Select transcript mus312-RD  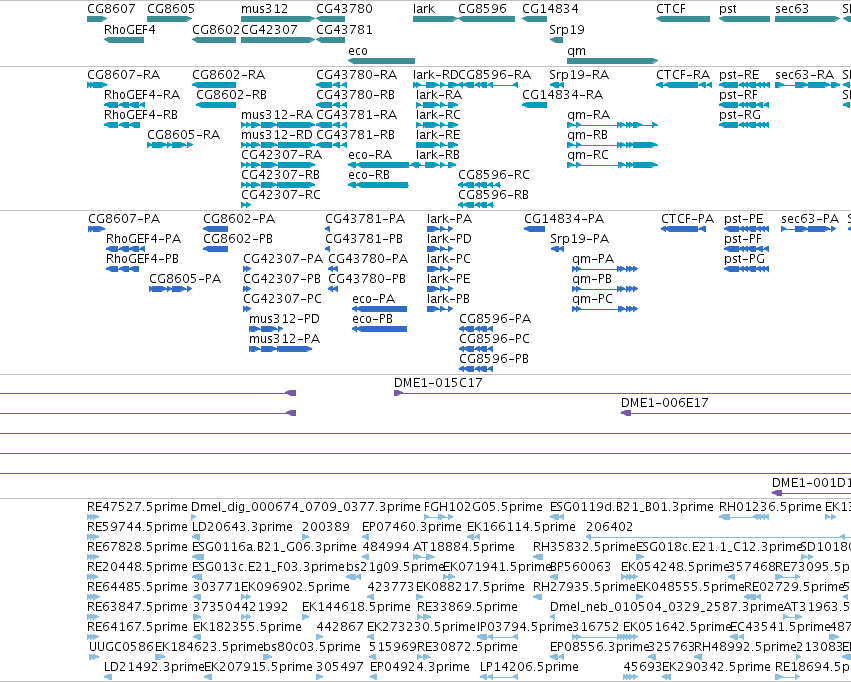tap(278, 145)
